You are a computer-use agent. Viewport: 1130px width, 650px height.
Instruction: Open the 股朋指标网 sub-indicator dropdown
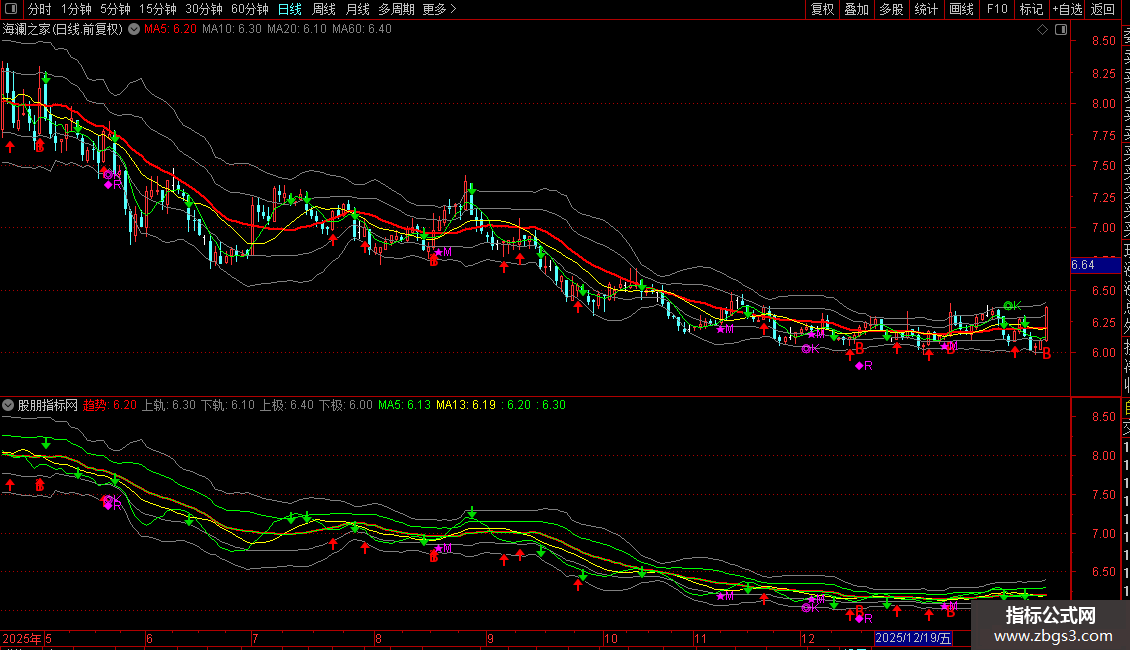[9, 406]
